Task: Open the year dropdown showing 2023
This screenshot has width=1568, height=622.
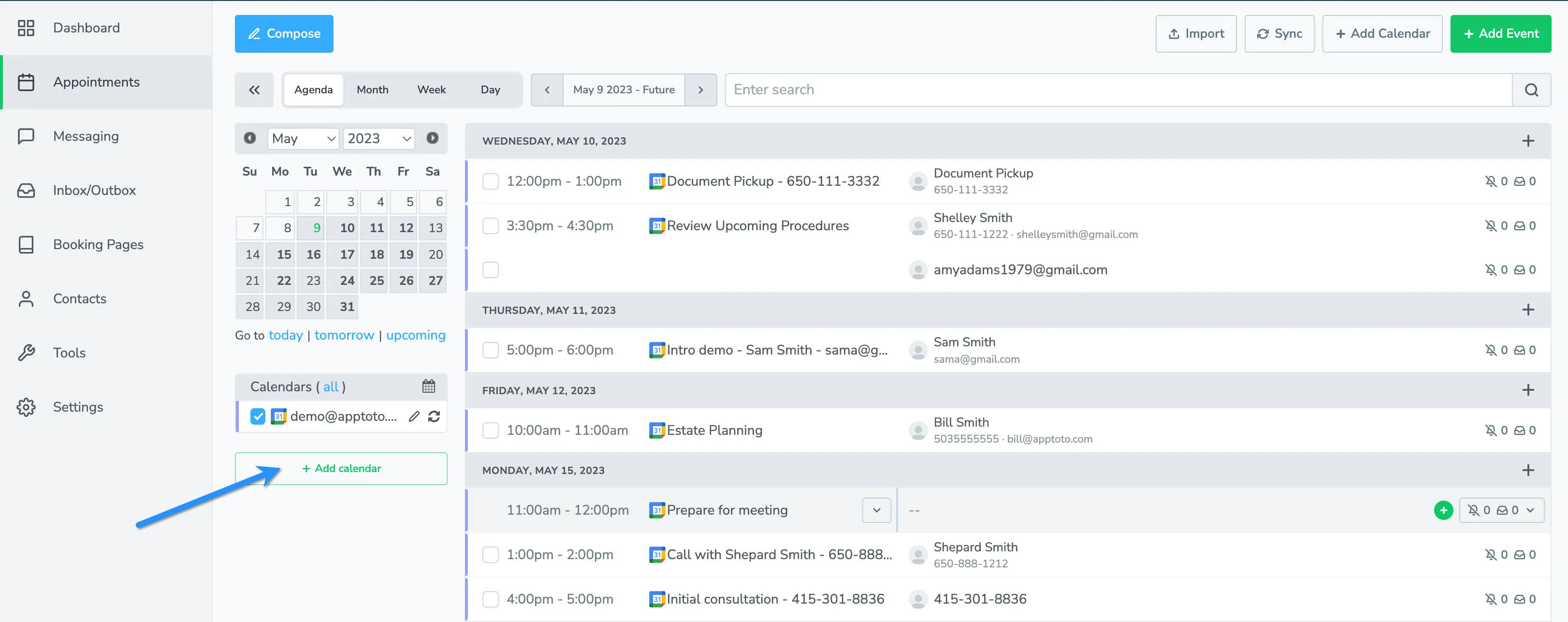Action: (378, 138)
